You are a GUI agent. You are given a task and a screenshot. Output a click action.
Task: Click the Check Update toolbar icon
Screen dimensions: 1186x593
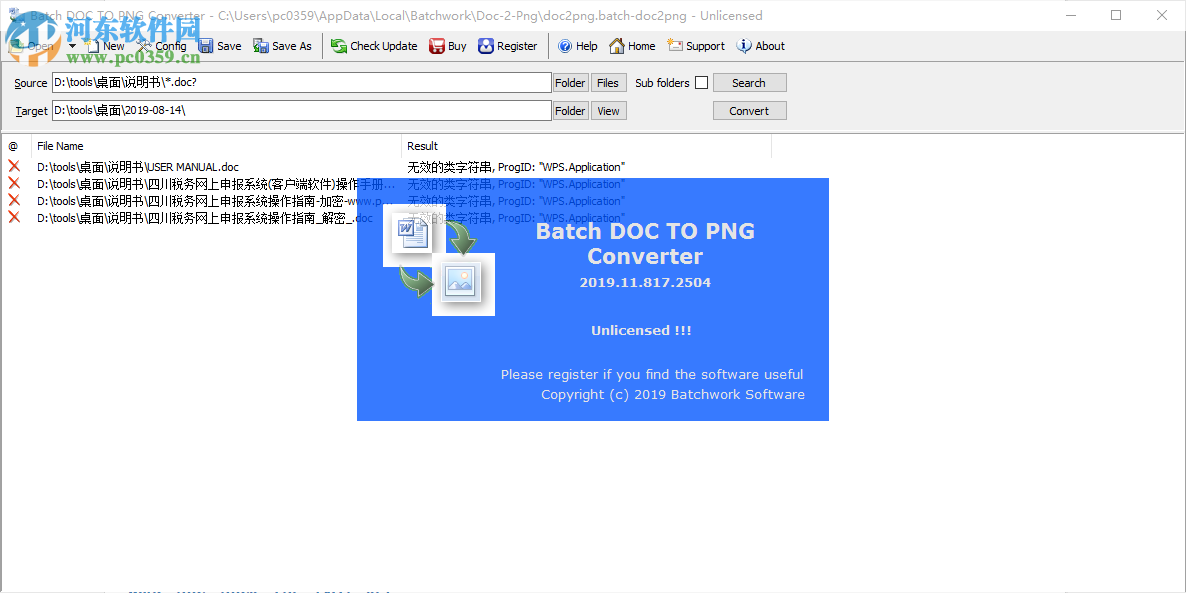[x=340, y=45]
